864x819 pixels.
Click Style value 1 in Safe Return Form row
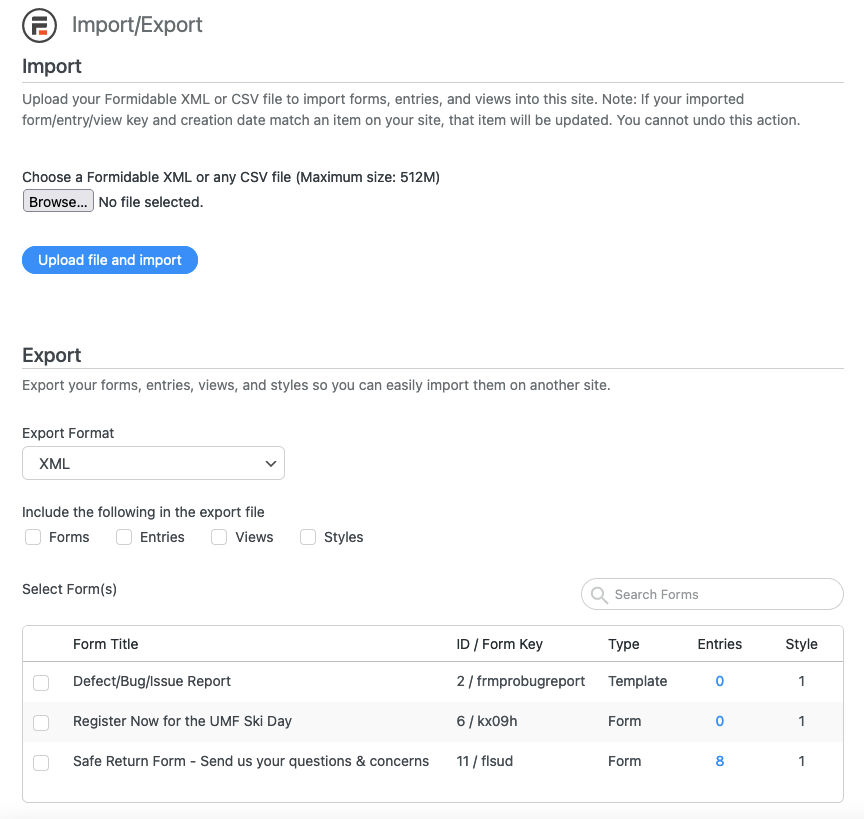point(802,761)
